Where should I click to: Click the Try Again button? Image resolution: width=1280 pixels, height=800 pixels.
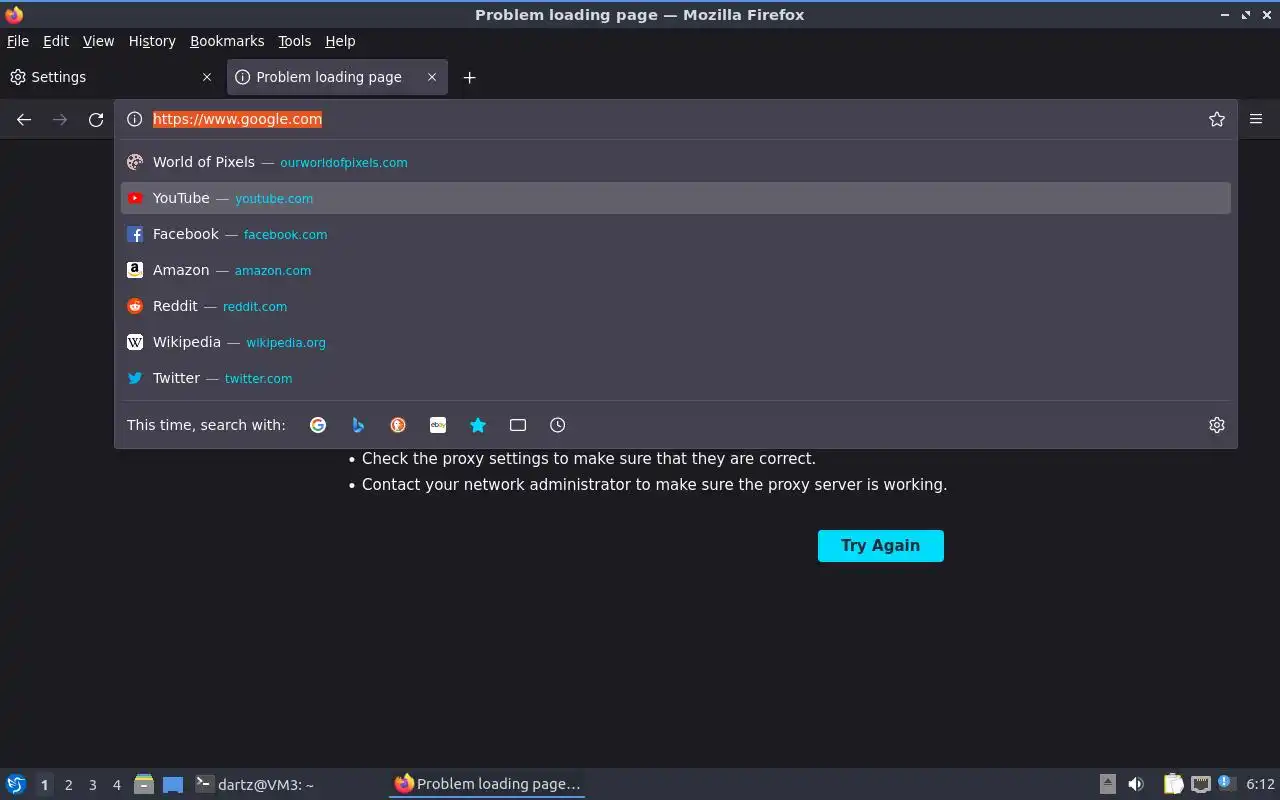(x=881, y=546)
